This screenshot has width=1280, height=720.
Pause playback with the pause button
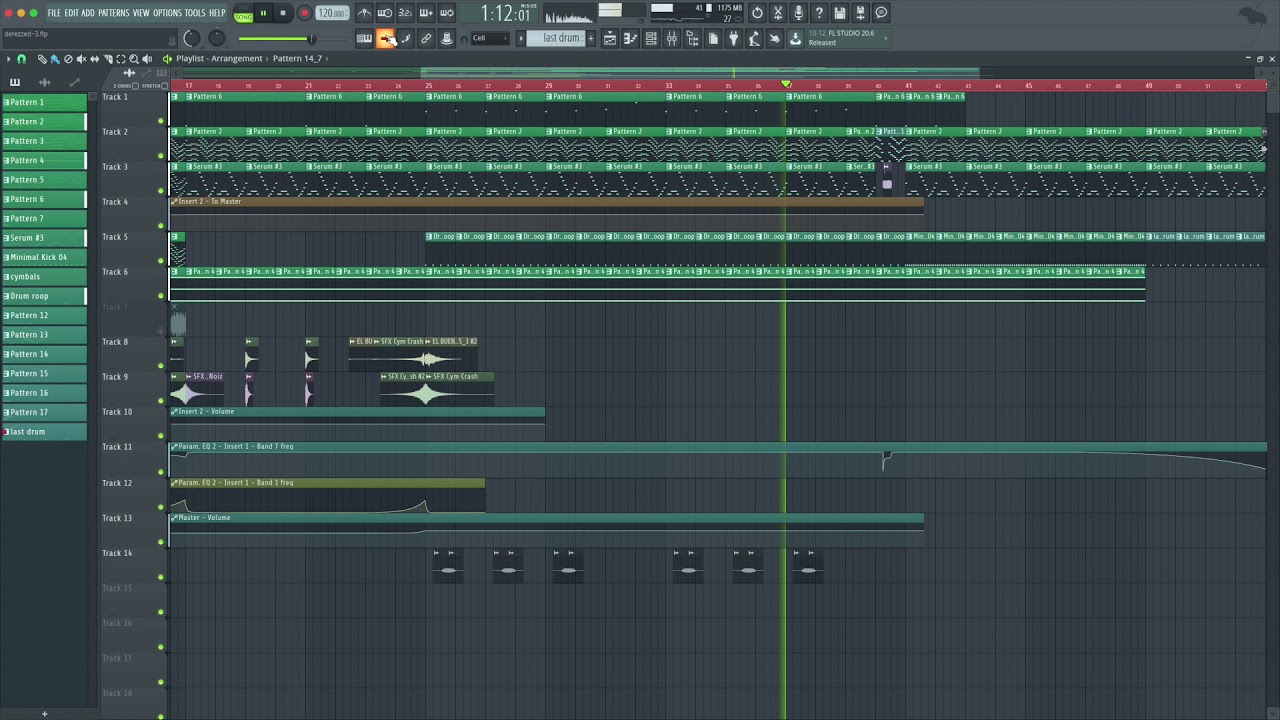click(x=263, y=13)
